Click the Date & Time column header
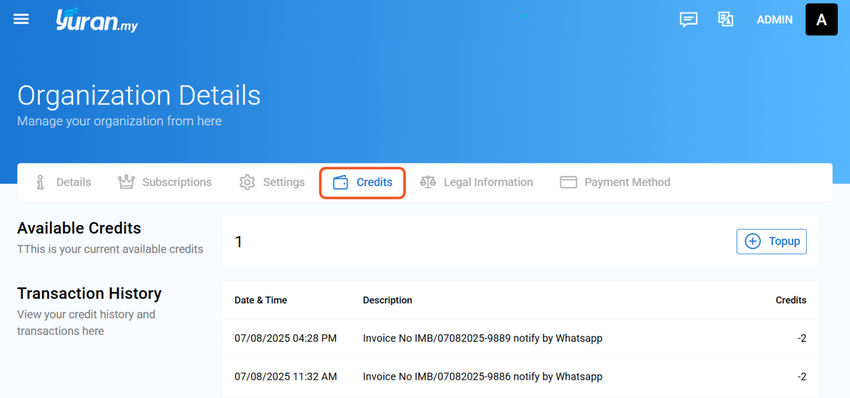 pyautogui.click(x=261, y=300)
